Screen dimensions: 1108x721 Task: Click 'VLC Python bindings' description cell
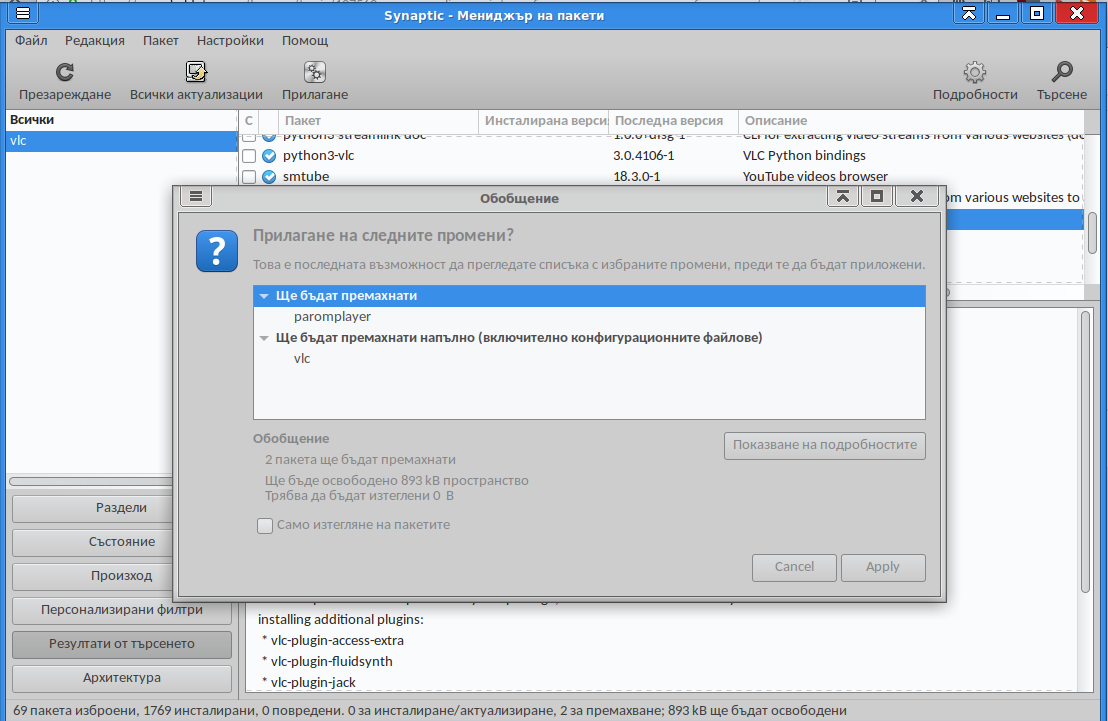(x=803, y=156)
